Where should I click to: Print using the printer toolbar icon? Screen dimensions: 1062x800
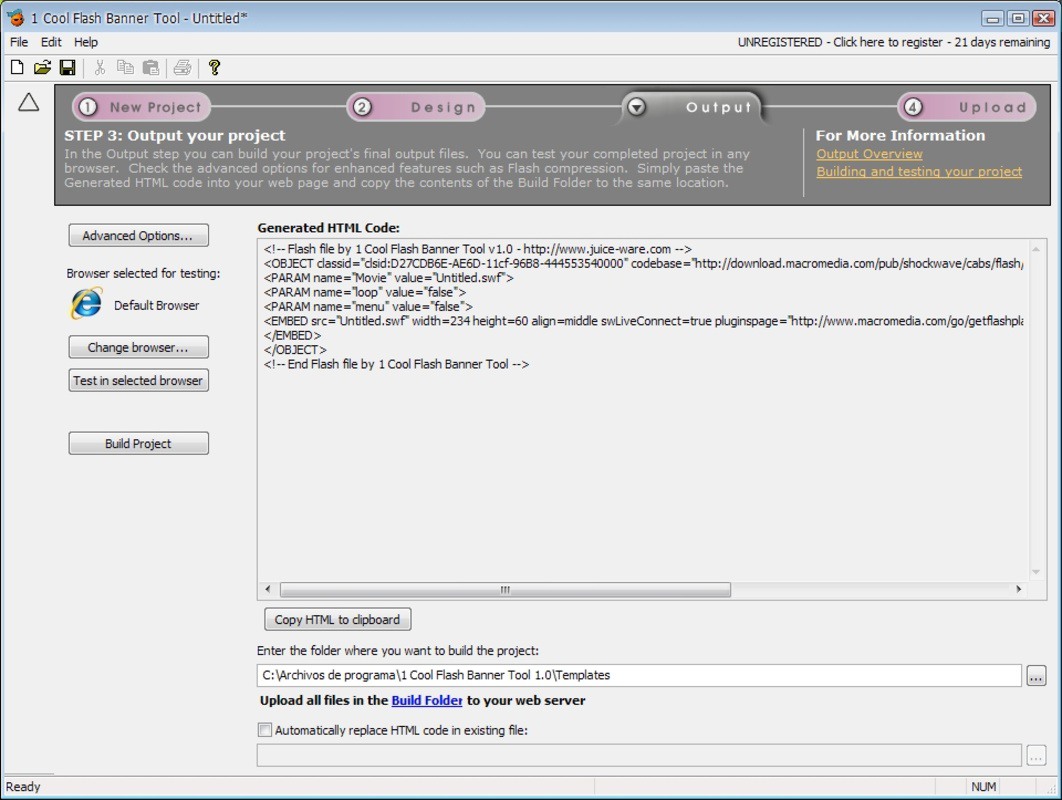[x=181, y=67]
